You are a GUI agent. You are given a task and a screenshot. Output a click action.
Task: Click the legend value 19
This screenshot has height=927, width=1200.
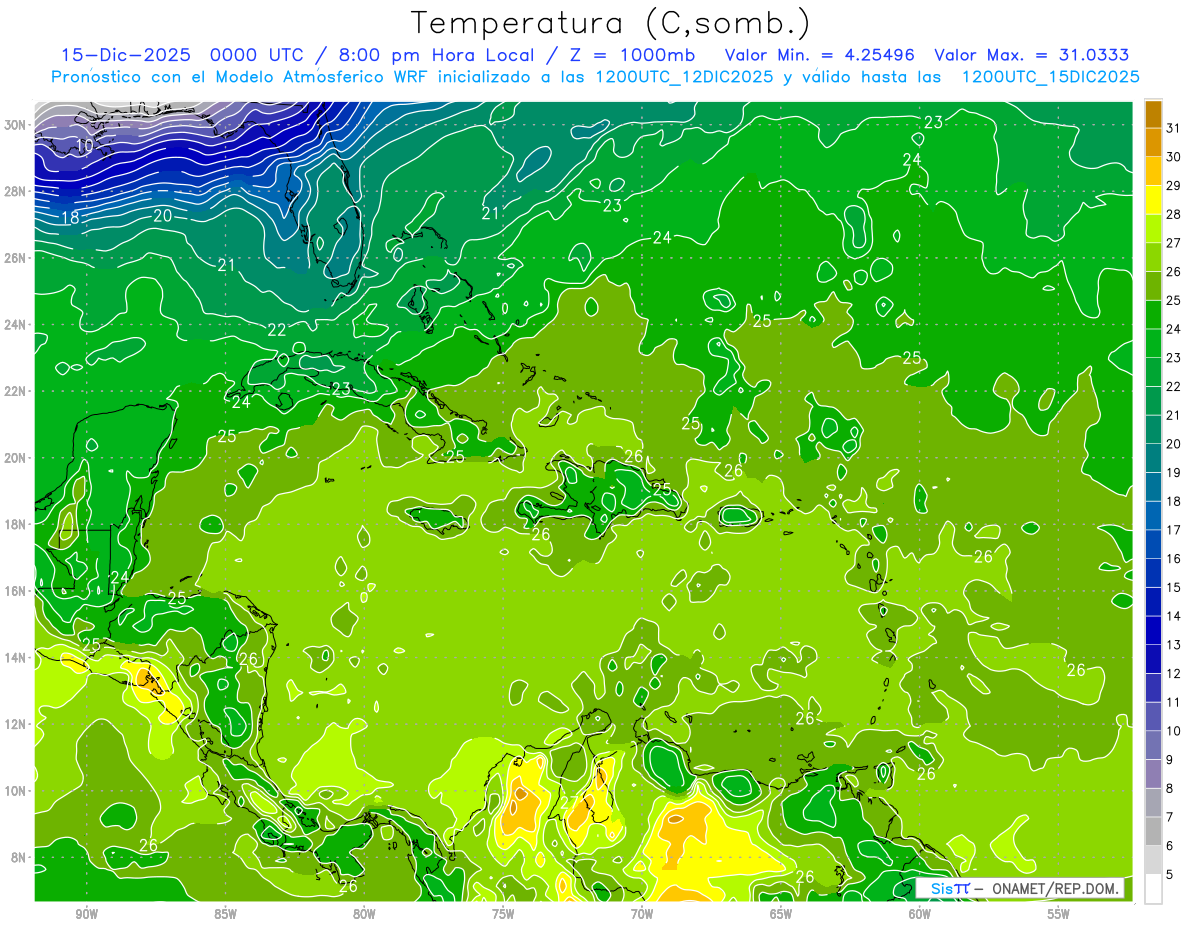pos(1174,472)
